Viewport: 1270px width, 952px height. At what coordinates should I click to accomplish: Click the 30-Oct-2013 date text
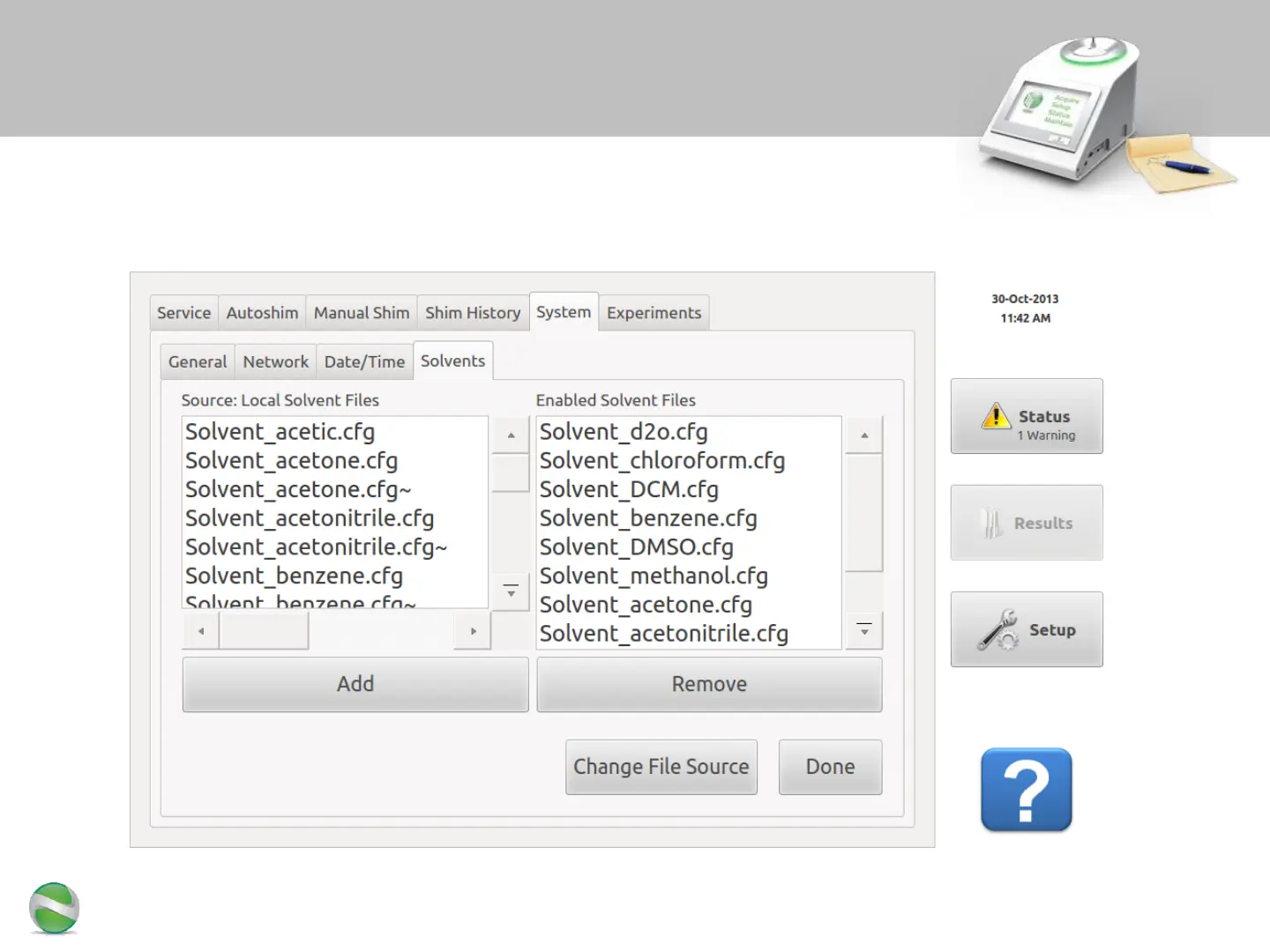click(1025, 299)
